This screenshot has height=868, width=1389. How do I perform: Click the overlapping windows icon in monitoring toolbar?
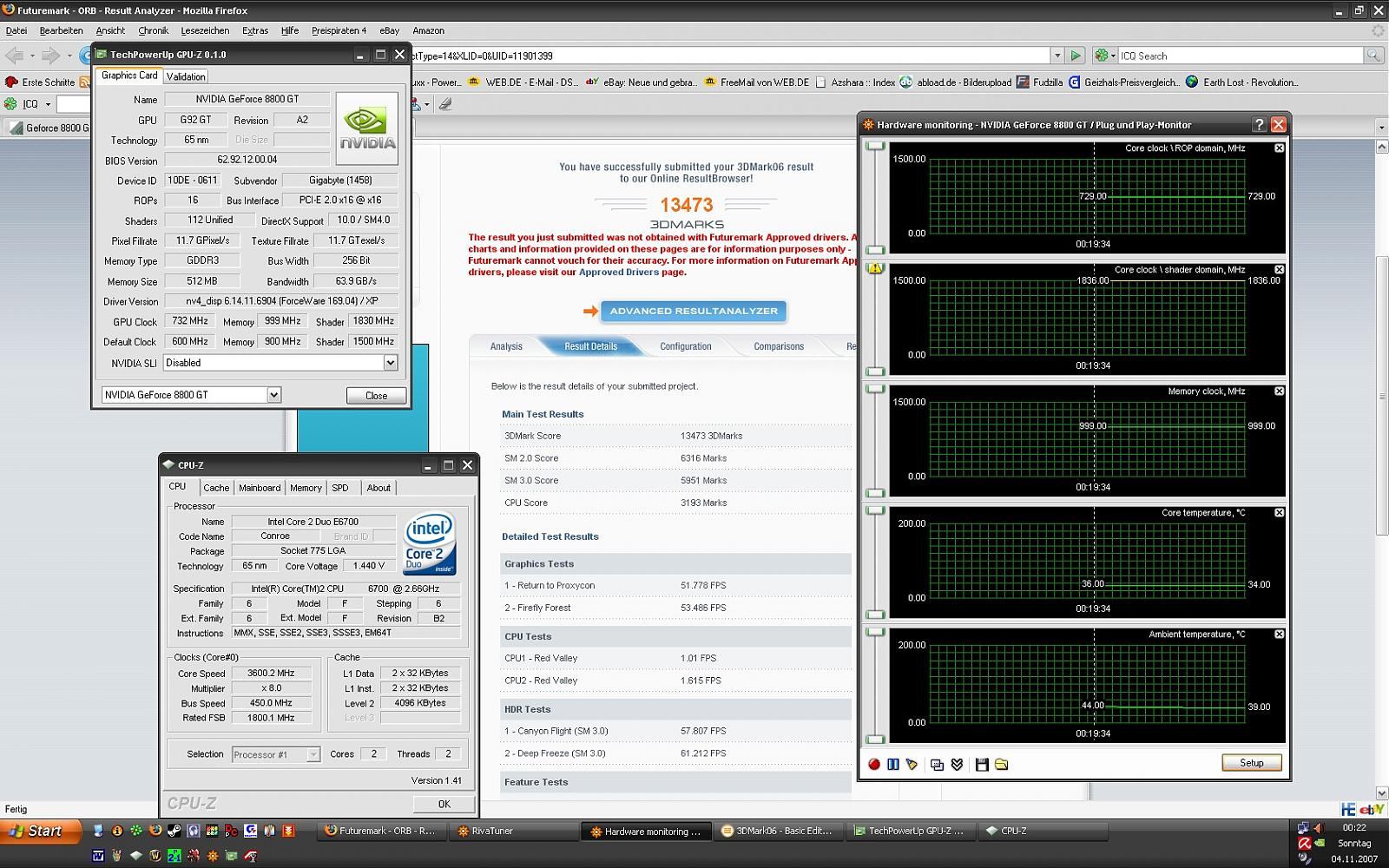coord(937,764)
